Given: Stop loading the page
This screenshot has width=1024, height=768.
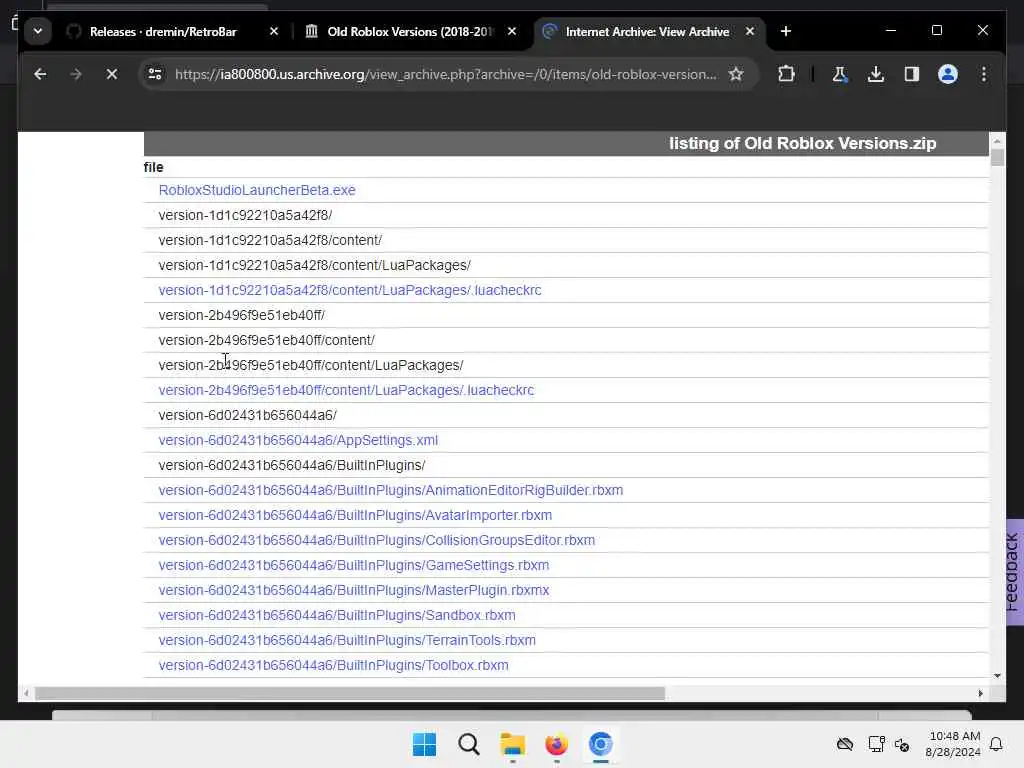Looking at the screenshot, I should pos(112,74).
